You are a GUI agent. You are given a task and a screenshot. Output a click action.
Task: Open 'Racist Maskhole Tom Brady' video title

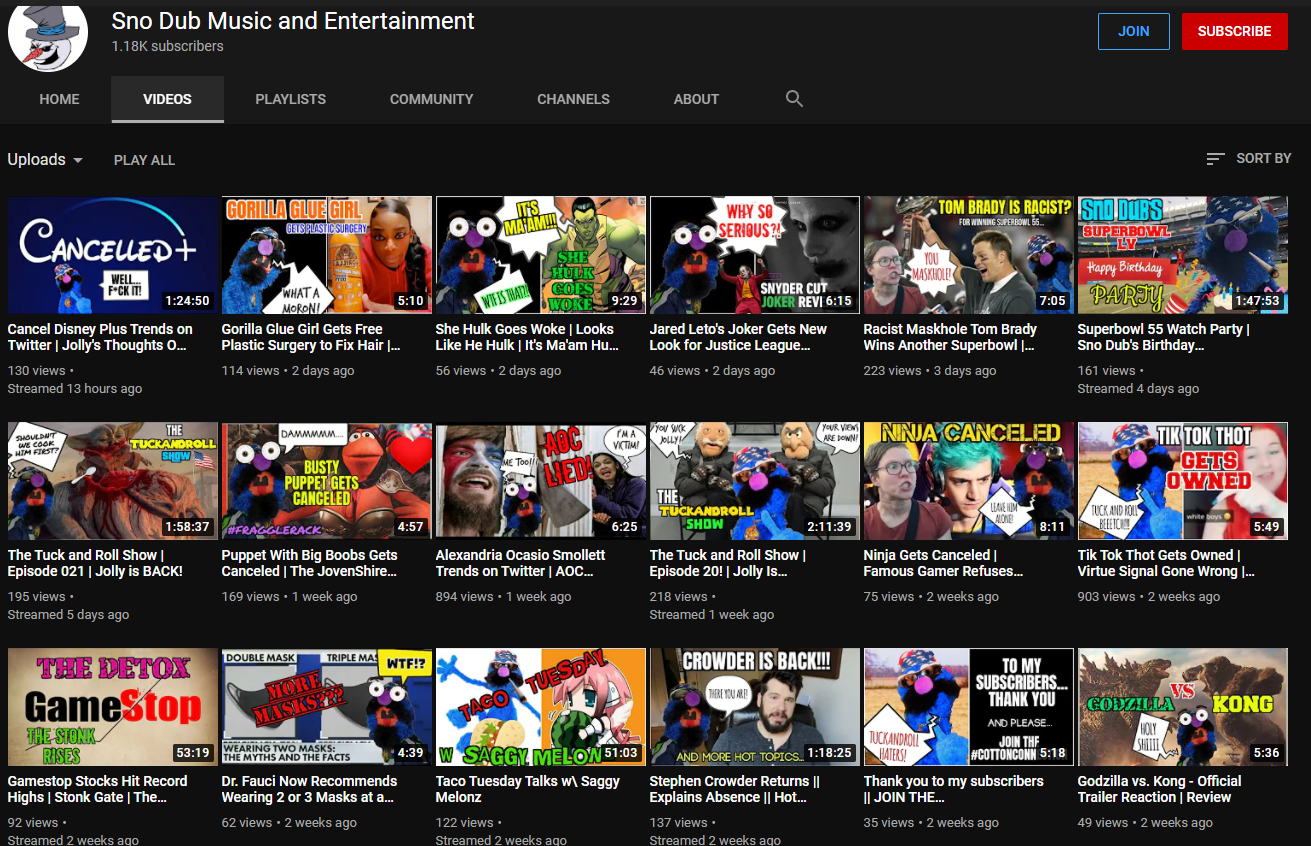tap(951, 337)
